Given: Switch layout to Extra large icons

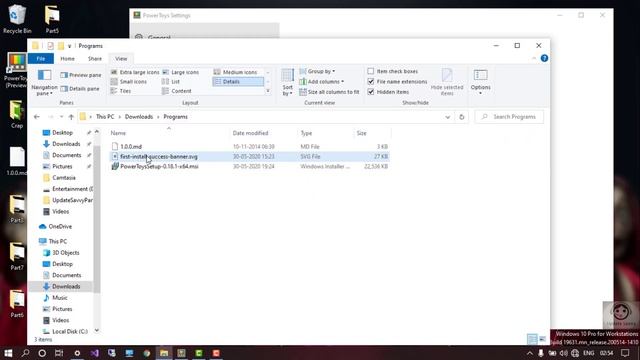Looking at the screenshot, I should (x=135, y=72).
